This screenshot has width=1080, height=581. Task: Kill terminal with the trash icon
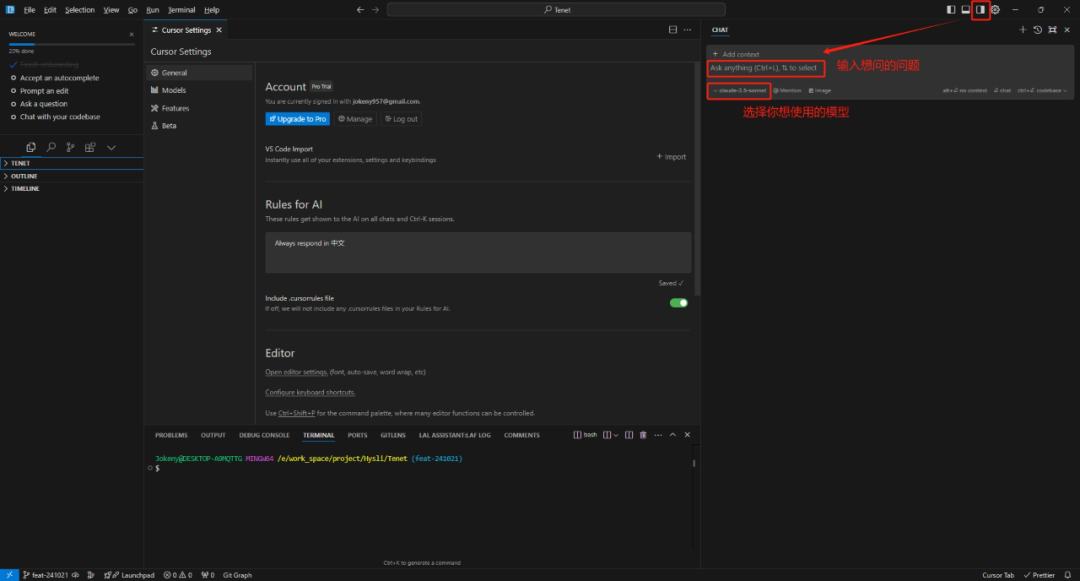[x=643, y=435]
